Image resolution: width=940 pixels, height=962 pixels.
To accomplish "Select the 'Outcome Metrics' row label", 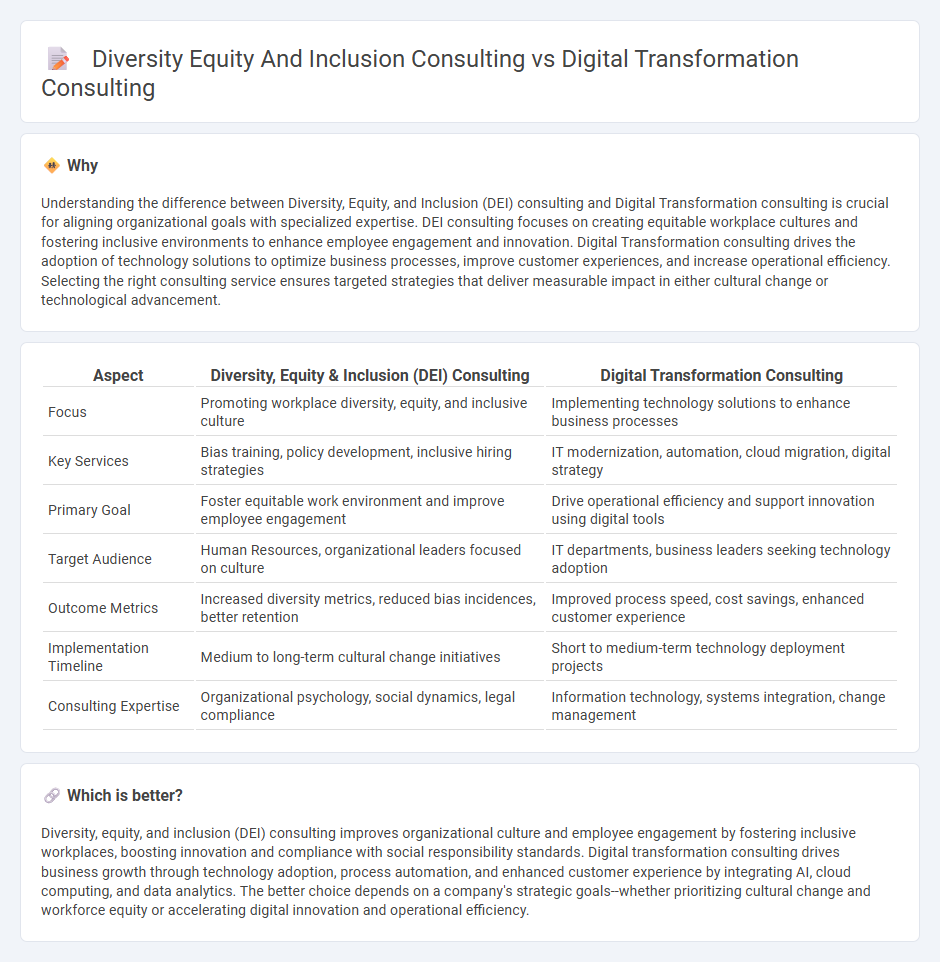I will tap(103, 609).
